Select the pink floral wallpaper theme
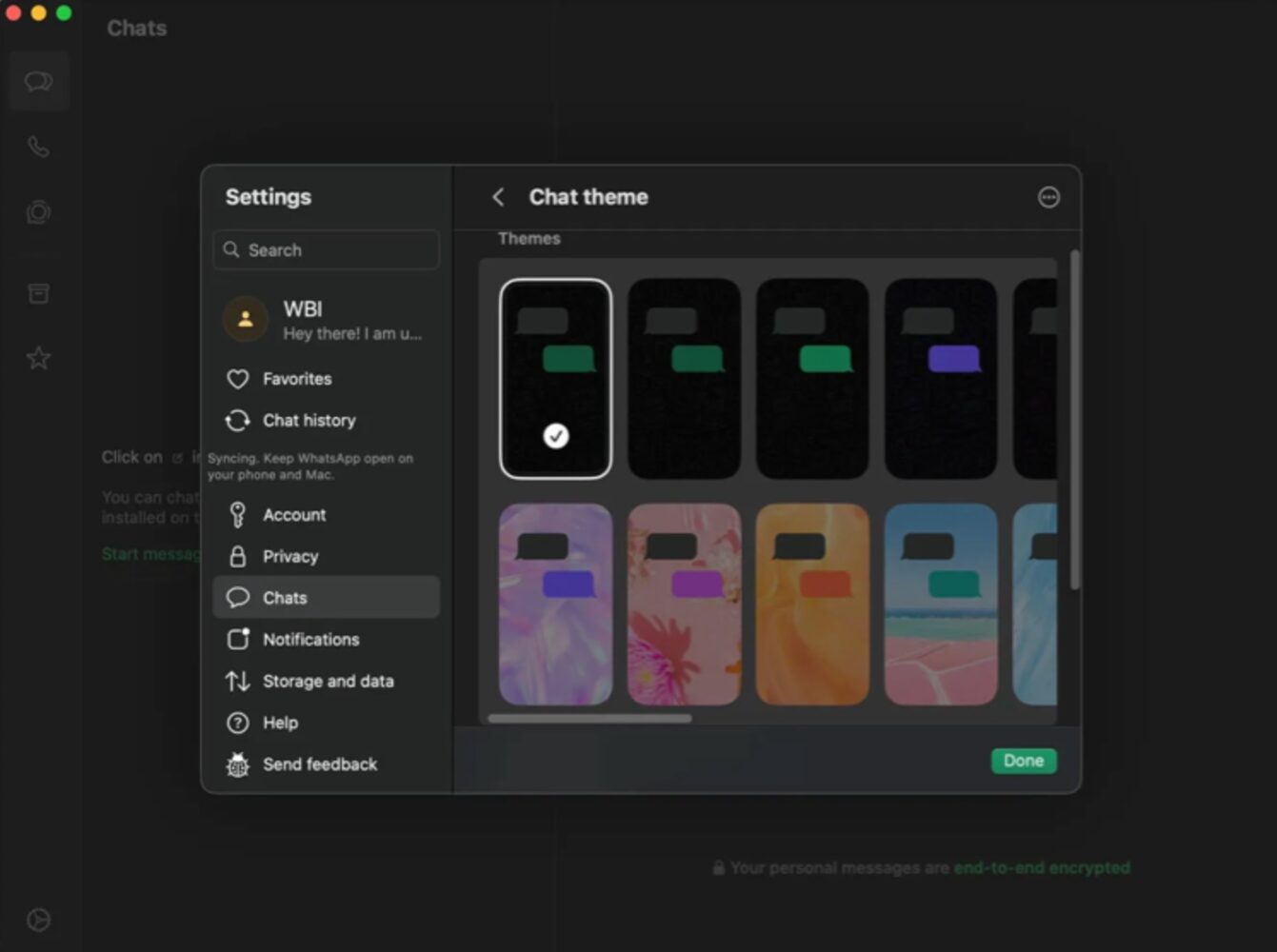 click(684, 605)
